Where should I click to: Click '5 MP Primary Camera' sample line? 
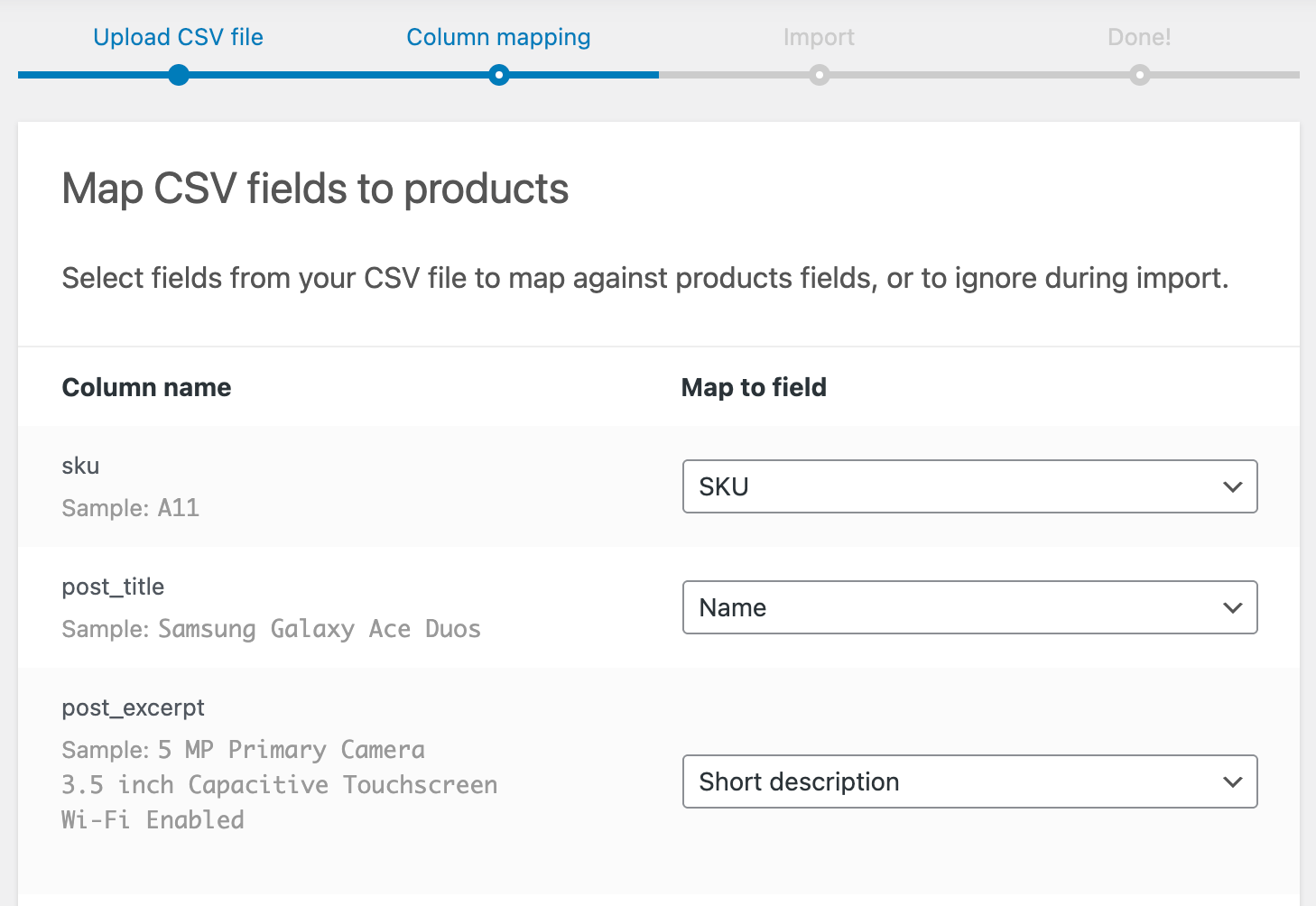pyautogui.click(x=292, y=750)
